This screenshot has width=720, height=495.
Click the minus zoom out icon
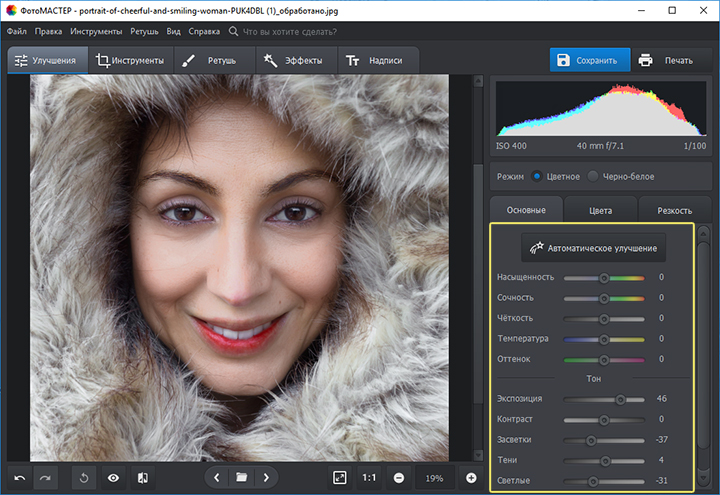point(398,478)
